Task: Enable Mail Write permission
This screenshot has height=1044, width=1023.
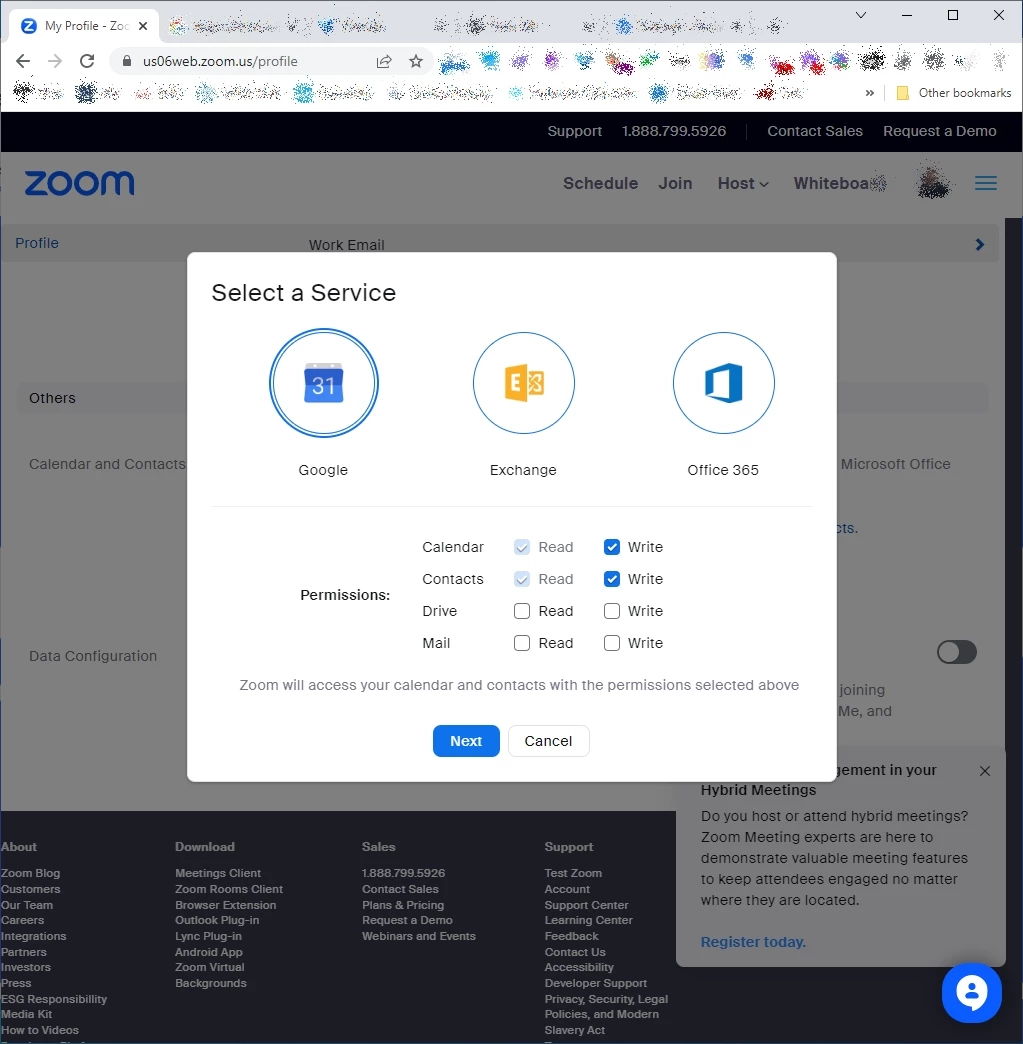Action: pyautogui.click(x=612, y=643)
